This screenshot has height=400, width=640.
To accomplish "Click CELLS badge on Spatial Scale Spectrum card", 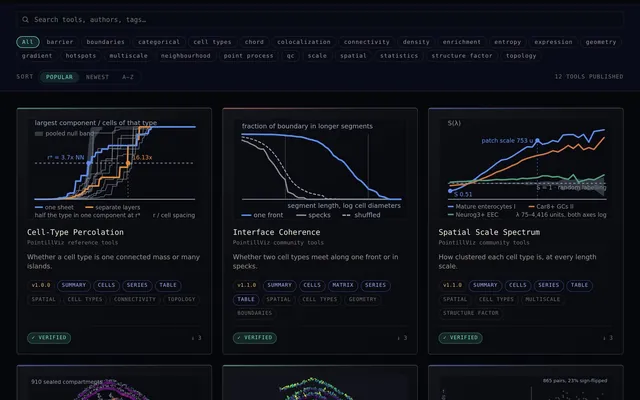I will pyautogui.click(x=518, y=285).
